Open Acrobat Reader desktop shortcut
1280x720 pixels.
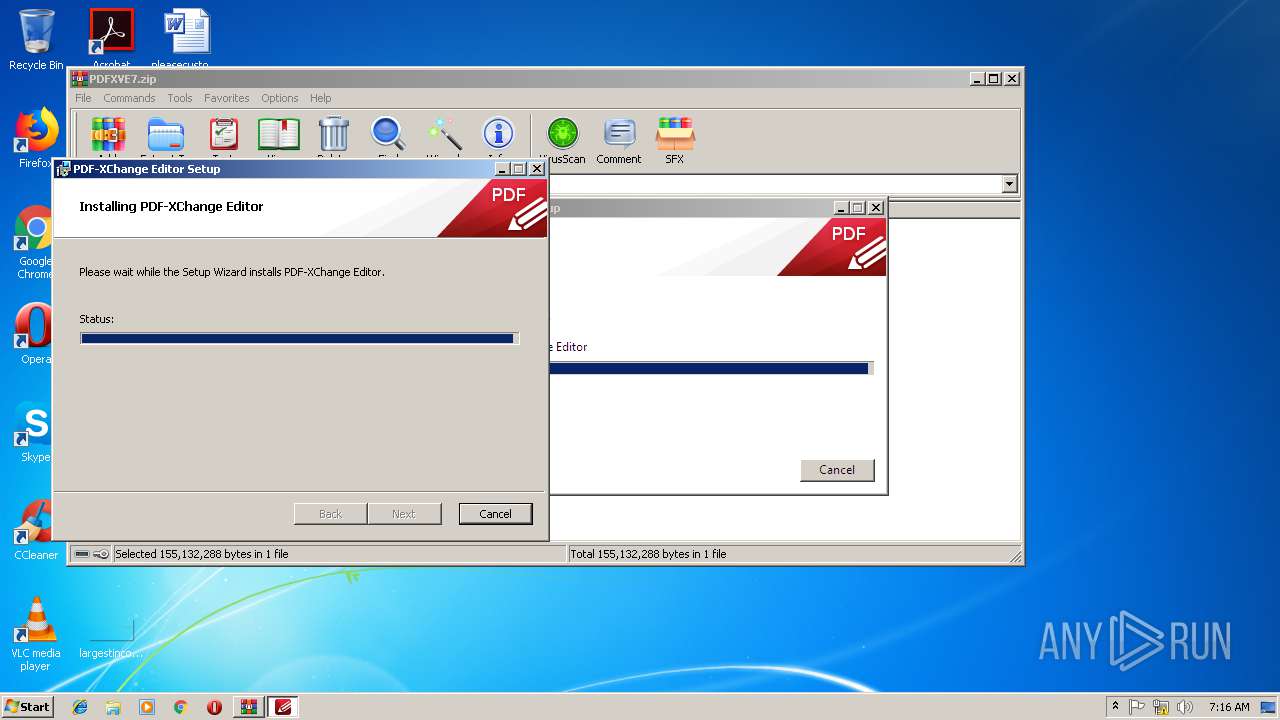pyautogui.click(x=111, y=38)
